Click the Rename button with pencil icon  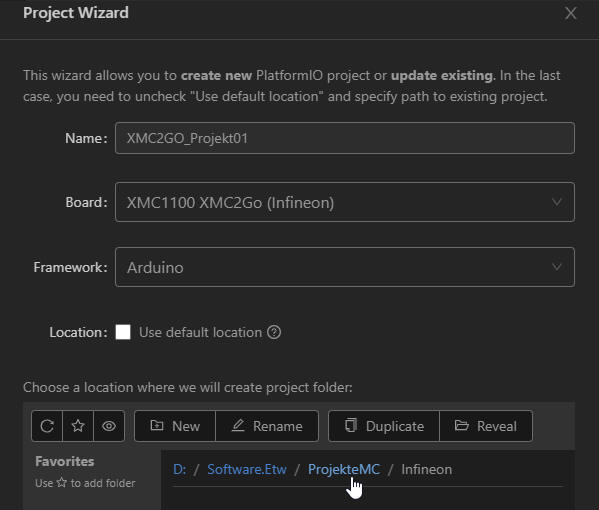[x=267, y=426]
